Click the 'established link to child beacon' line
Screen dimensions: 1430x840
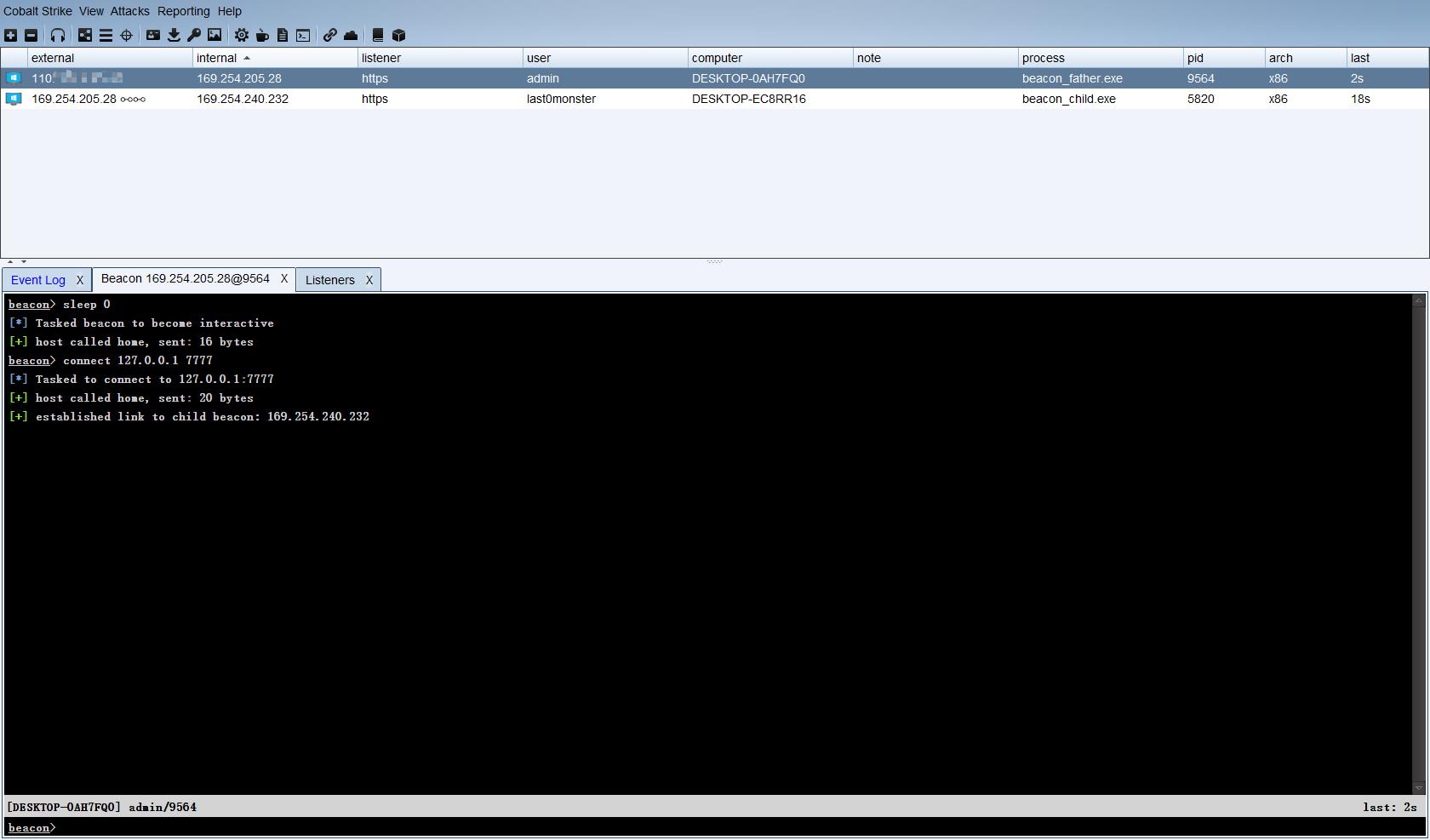click(189, 416)
